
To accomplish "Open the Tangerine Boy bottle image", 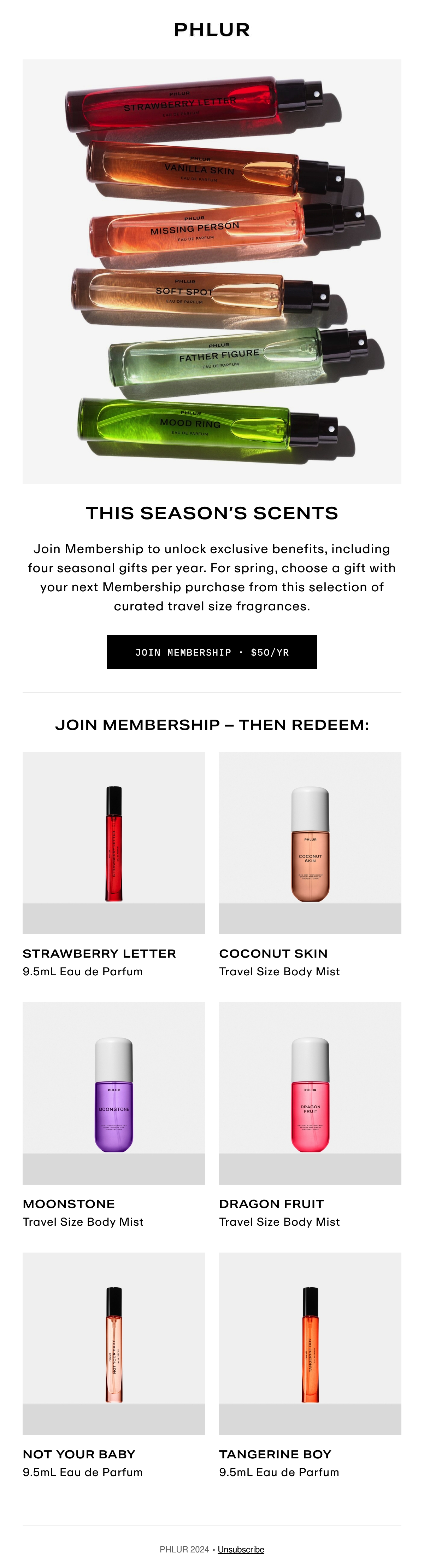I will tap(310, 1343).
